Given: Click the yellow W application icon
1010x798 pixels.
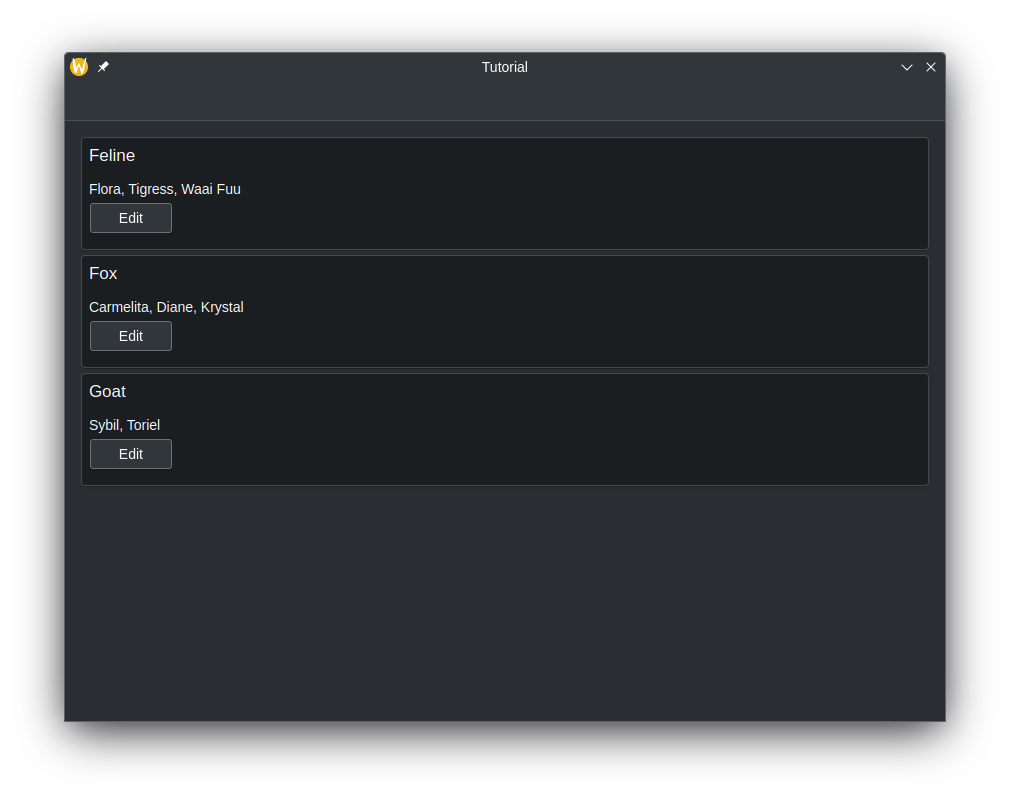Looking at the screenshot, I should pyautogui.click(x=79, y=67).
